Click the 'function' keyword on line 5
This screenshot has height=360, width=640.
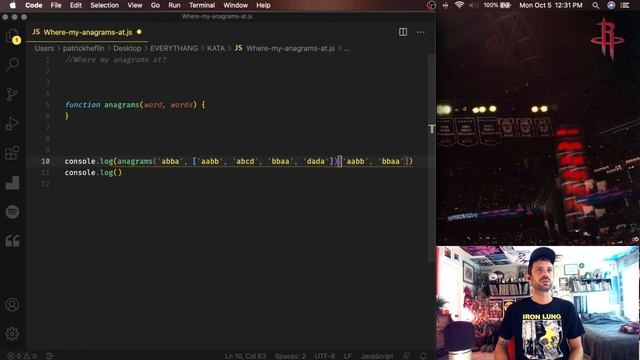tap(82, 105)
